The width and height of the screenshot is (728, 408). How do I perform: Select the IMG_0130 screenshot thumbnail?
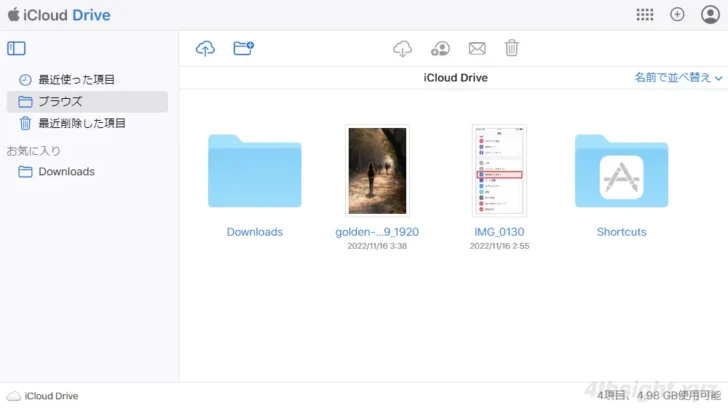pos(499,171)
